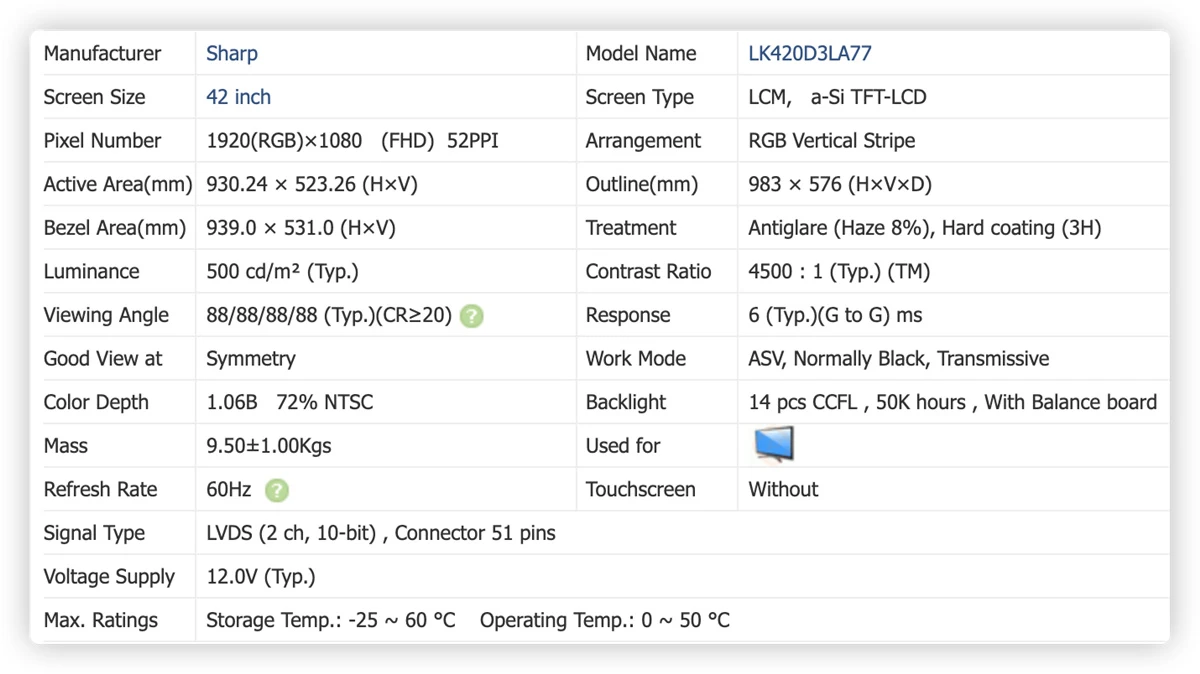Click the 939.0 × 531.0 (H×V) value
The image size is (1200, 674).
(301, 228)
